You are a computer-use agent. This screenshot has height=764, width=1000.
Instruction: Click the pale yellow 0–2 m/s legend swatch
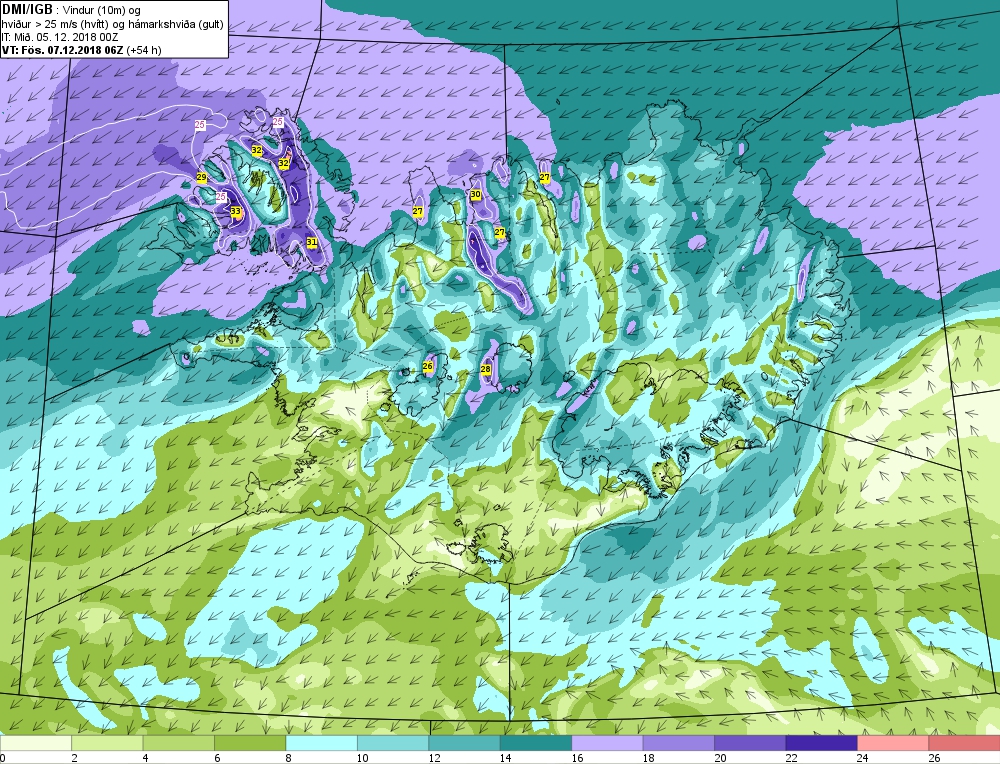(x=36, y=743)
